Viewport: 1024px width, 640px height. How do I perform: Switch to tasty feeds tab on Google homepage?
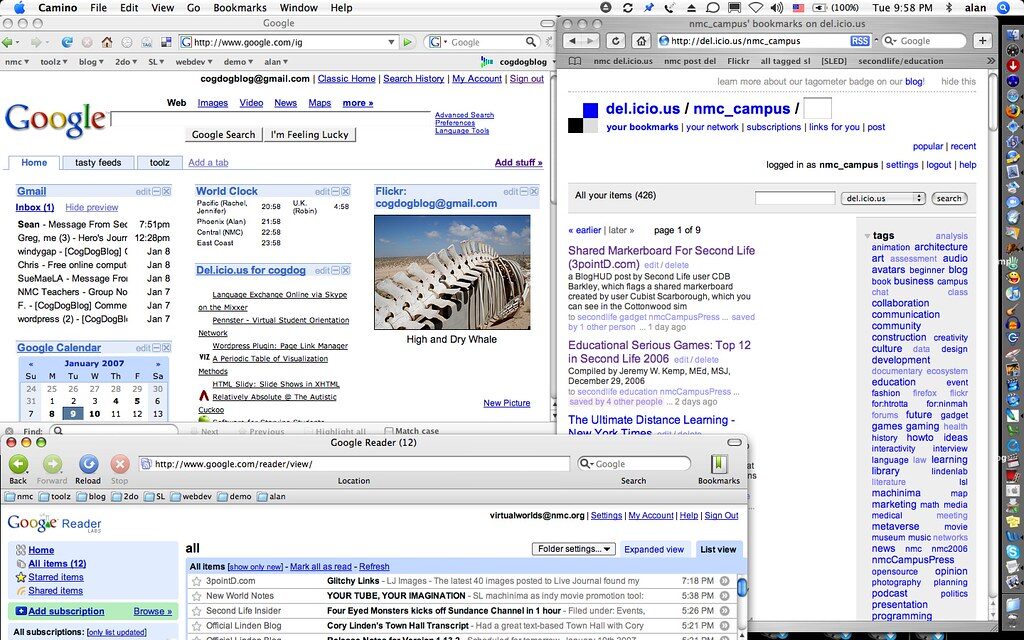(98, 163)
